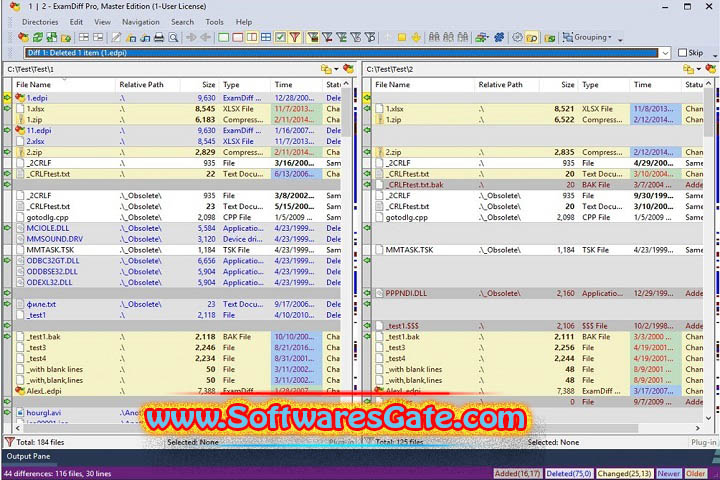
Task: Click the left arrow navigation icon
Action: point(205,37)
